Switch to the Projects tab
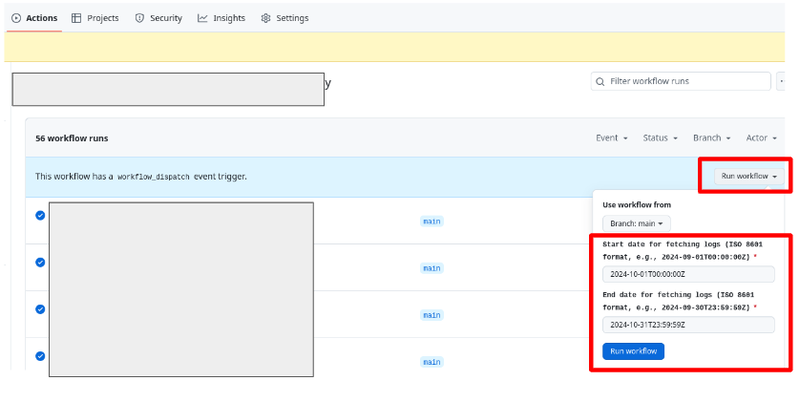 (x=95, y=18)
